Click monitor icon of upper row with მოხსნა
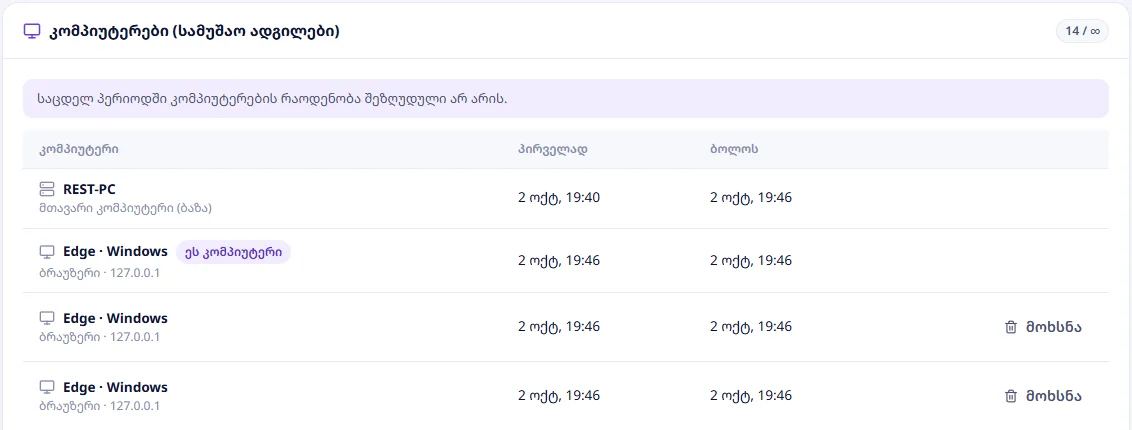The image size is (1132, 430). [x=47, y=318]
